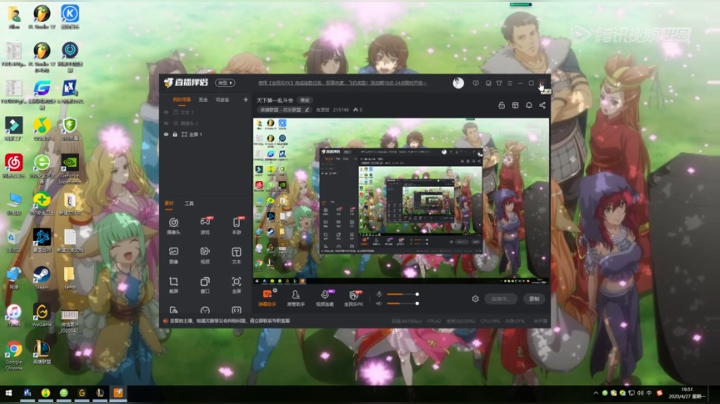Image resolution: width=720 pixels, height=404 pixels.
Task: Open the 房管助手 room manager assistant
Action: (296, 298)
